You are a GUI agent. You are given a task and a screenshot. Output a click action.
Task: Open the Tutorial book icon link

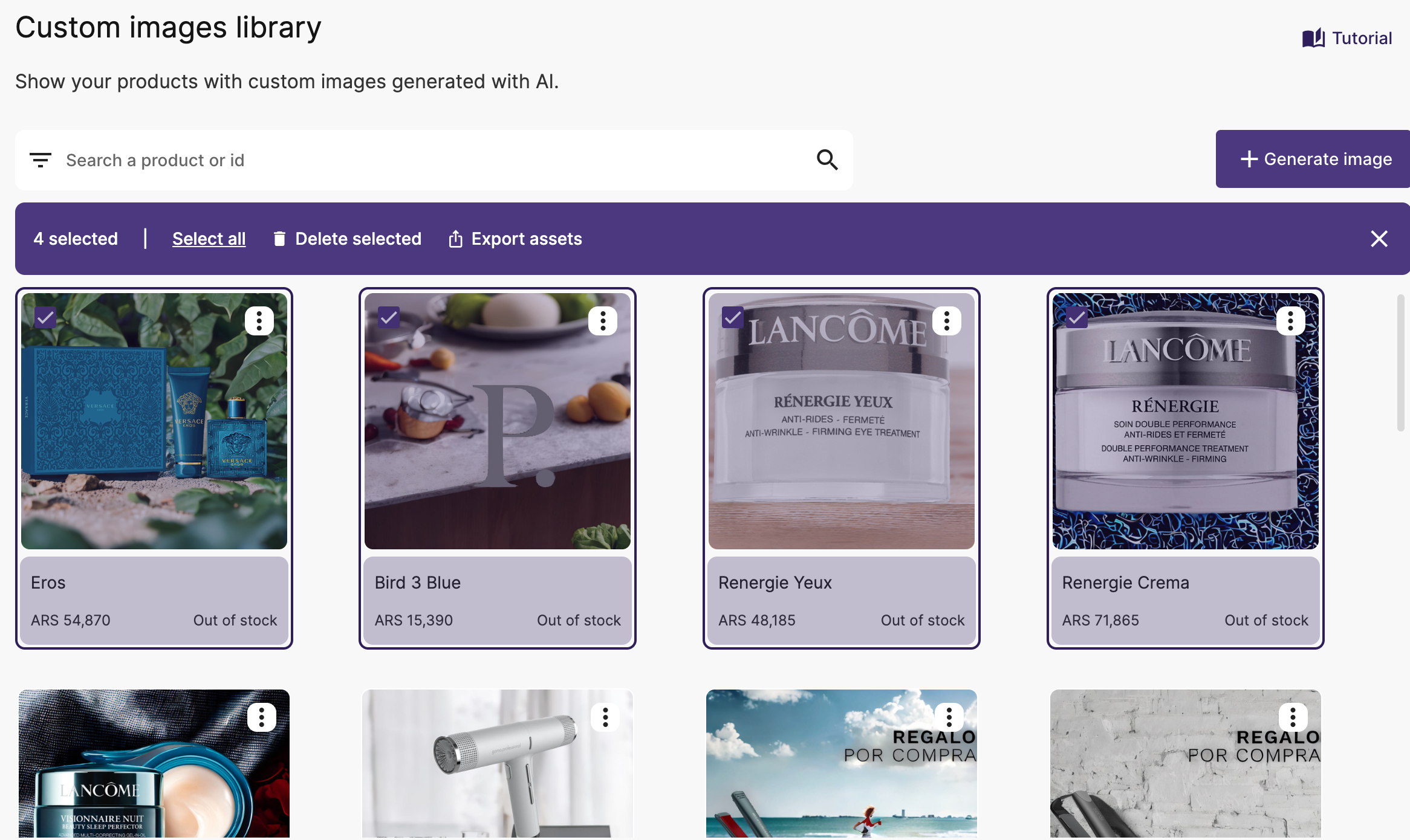tap(1313, 38)
